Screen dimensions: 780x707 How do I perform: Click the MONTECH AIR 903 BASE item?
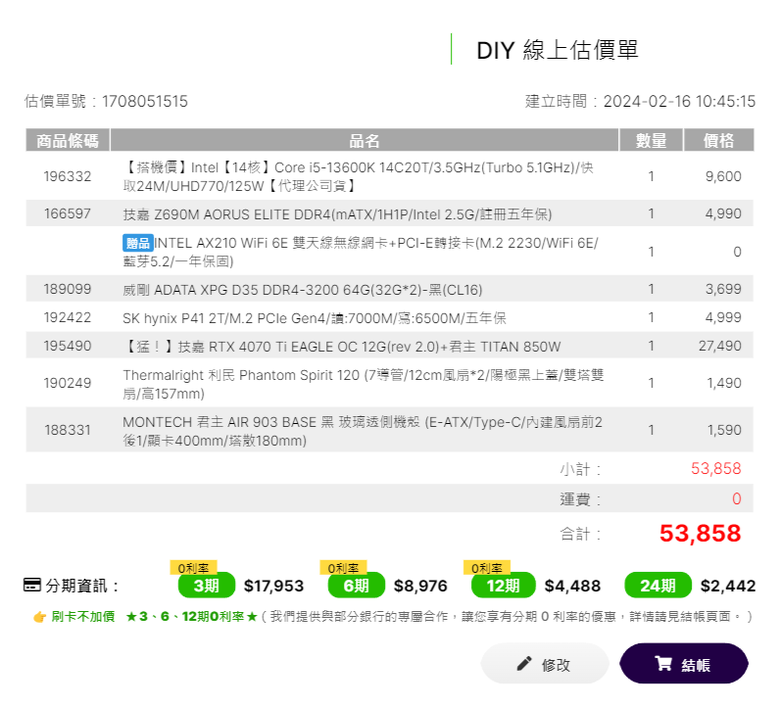(362, 431)
